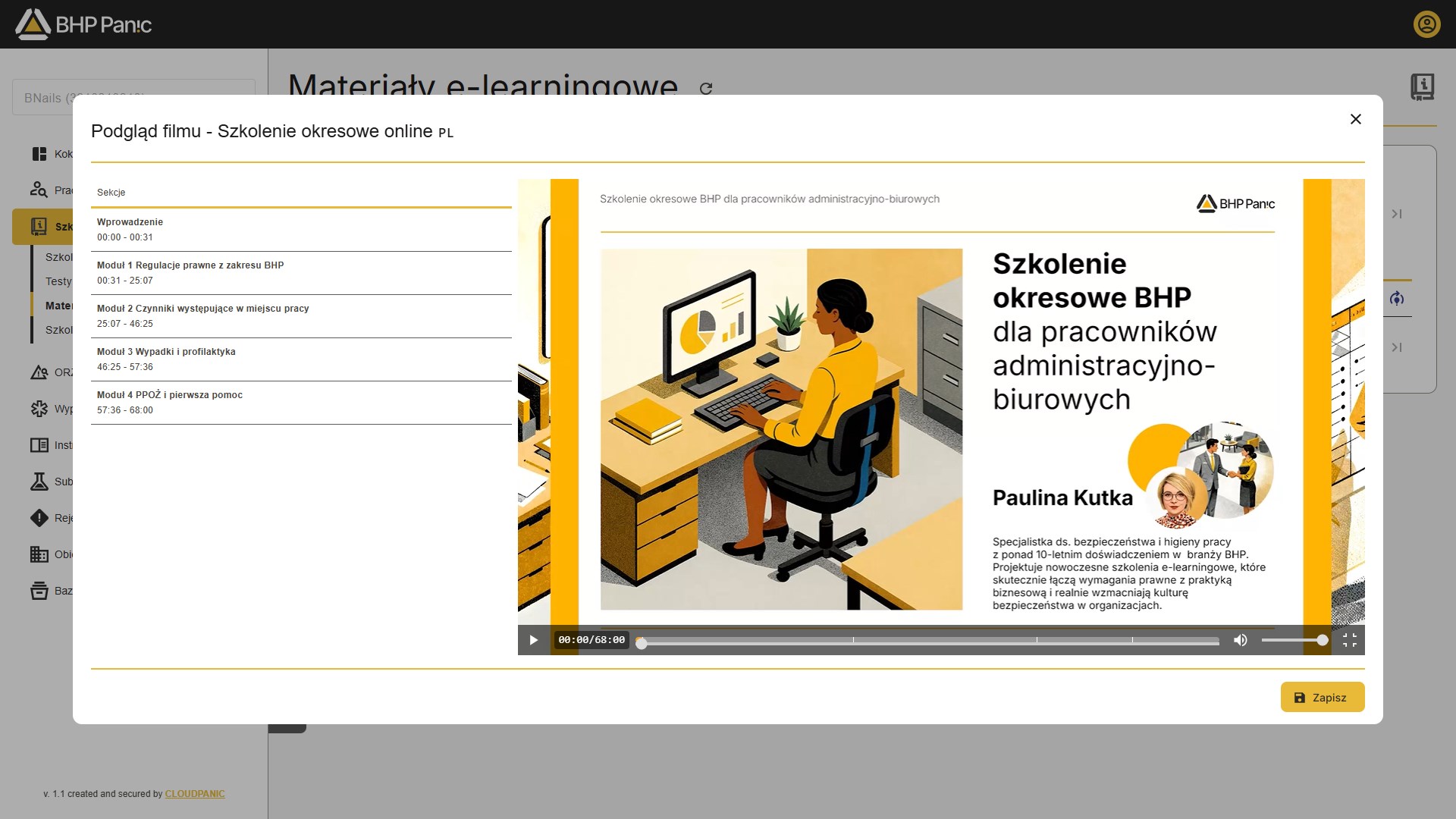Click the company selector BNails field
The width and height of the screenshot is (1456, 819).
tap(133, 97)
